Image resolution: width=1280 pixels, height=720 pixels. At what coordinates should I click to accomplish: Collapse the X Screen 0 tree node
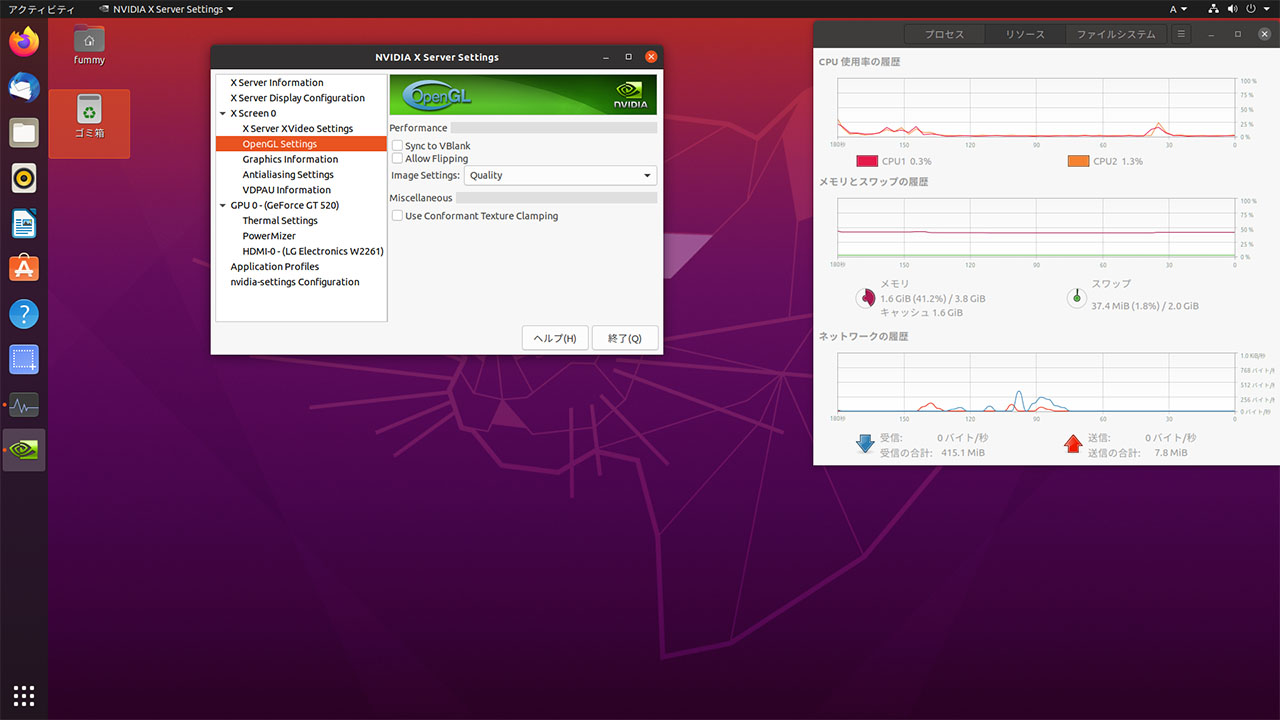[x=222, y=114]
